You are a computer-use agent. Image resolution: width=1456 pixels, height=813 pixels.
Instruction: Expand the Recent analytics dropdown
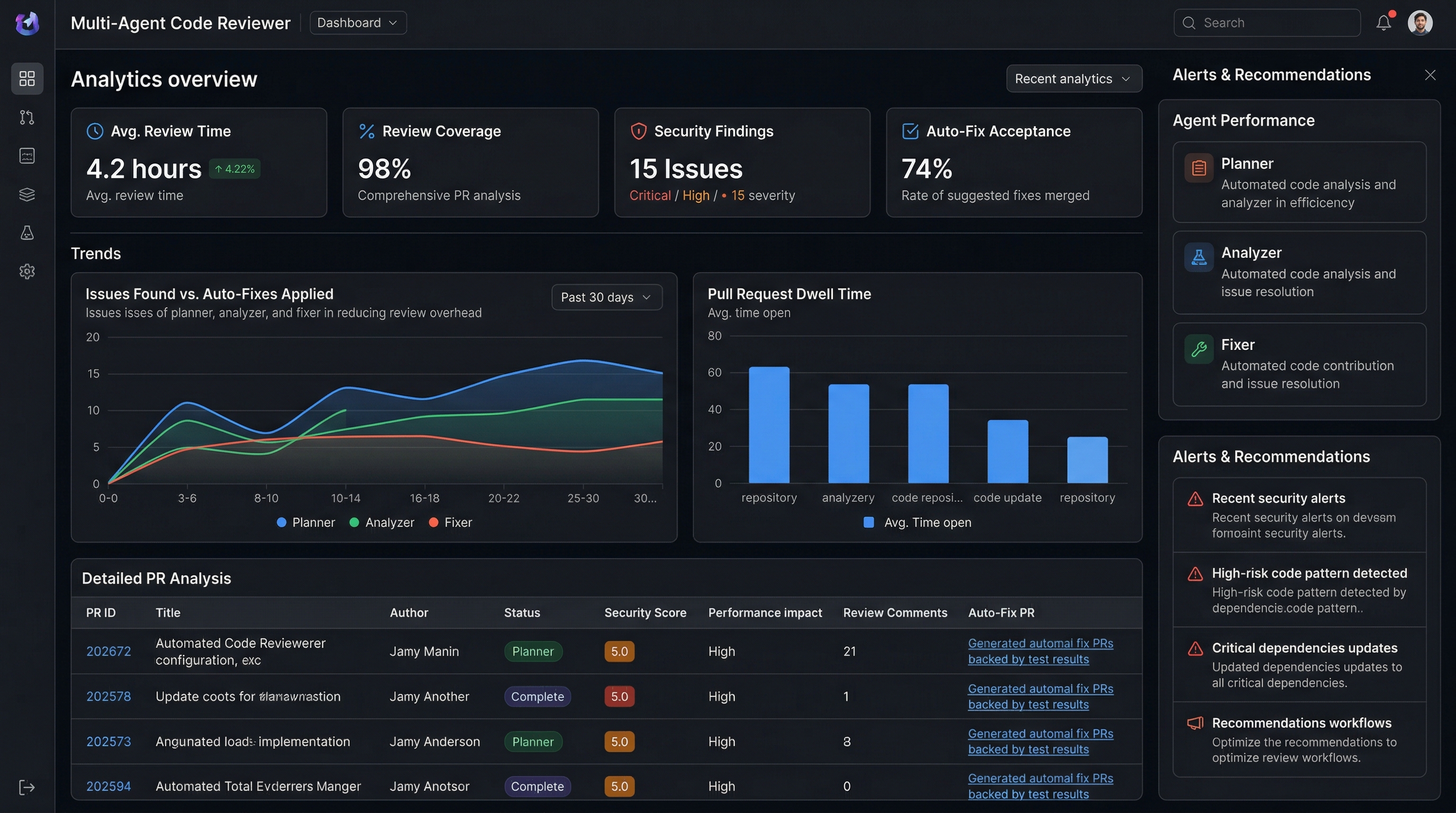1073,78
